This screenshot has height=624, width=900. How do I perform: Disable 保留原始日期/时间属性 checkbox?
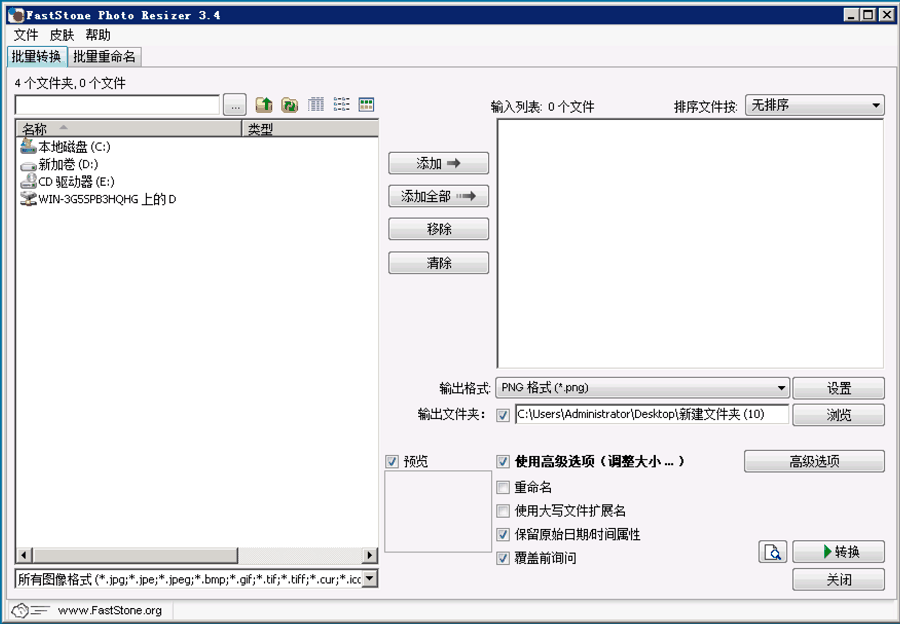[503, 533]
